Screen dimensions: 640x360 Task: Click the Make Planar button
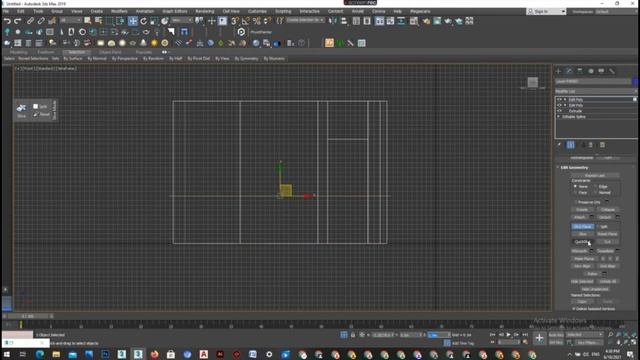[584, 259]
